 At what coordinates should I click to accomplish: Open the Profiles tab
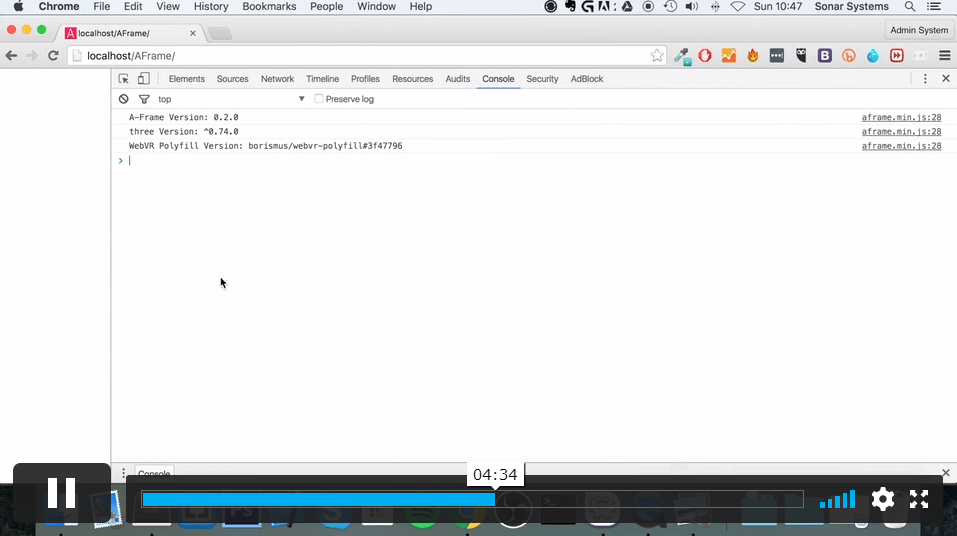pos(365,79)
